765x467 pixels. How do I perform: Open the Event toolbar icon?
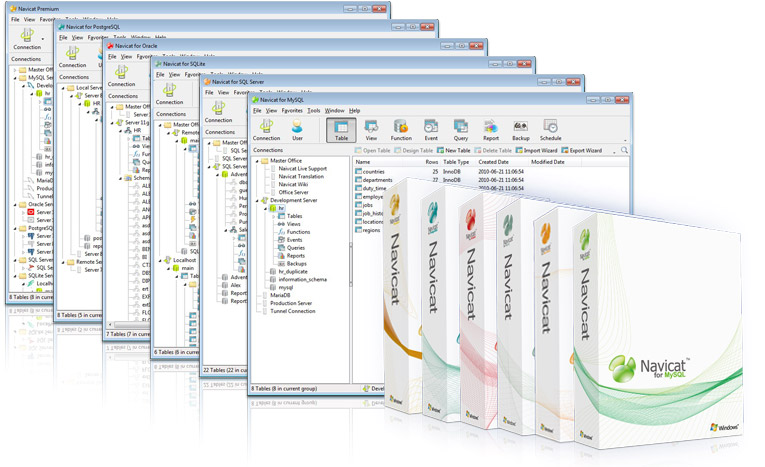431,130
